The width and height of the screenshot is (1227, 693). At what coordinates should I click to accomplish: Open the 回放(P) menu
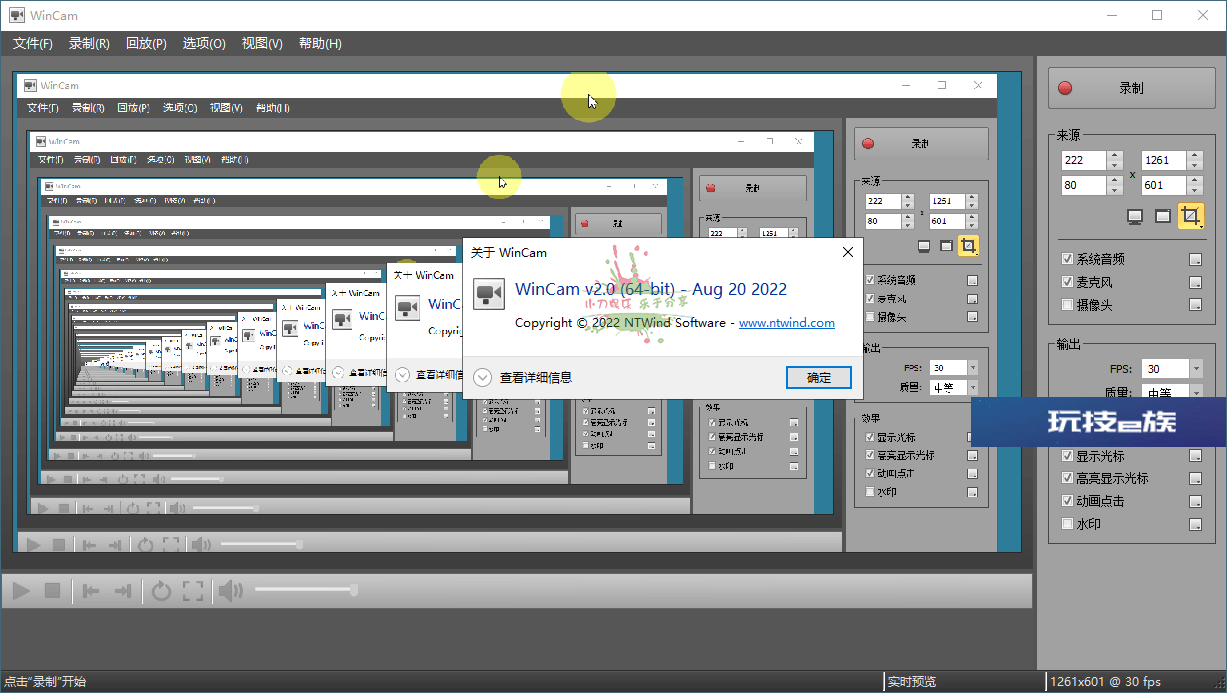point(146,44)
